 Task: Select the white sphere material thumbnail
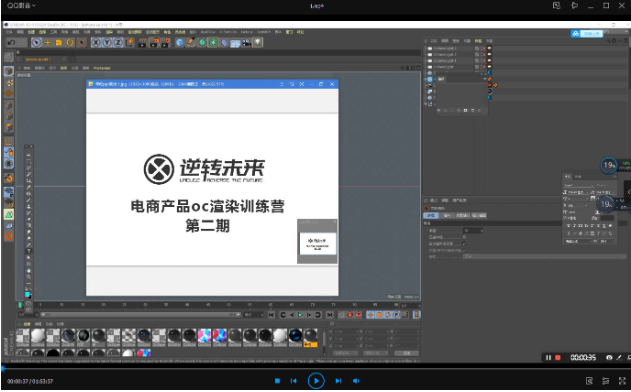coord(38,336)
